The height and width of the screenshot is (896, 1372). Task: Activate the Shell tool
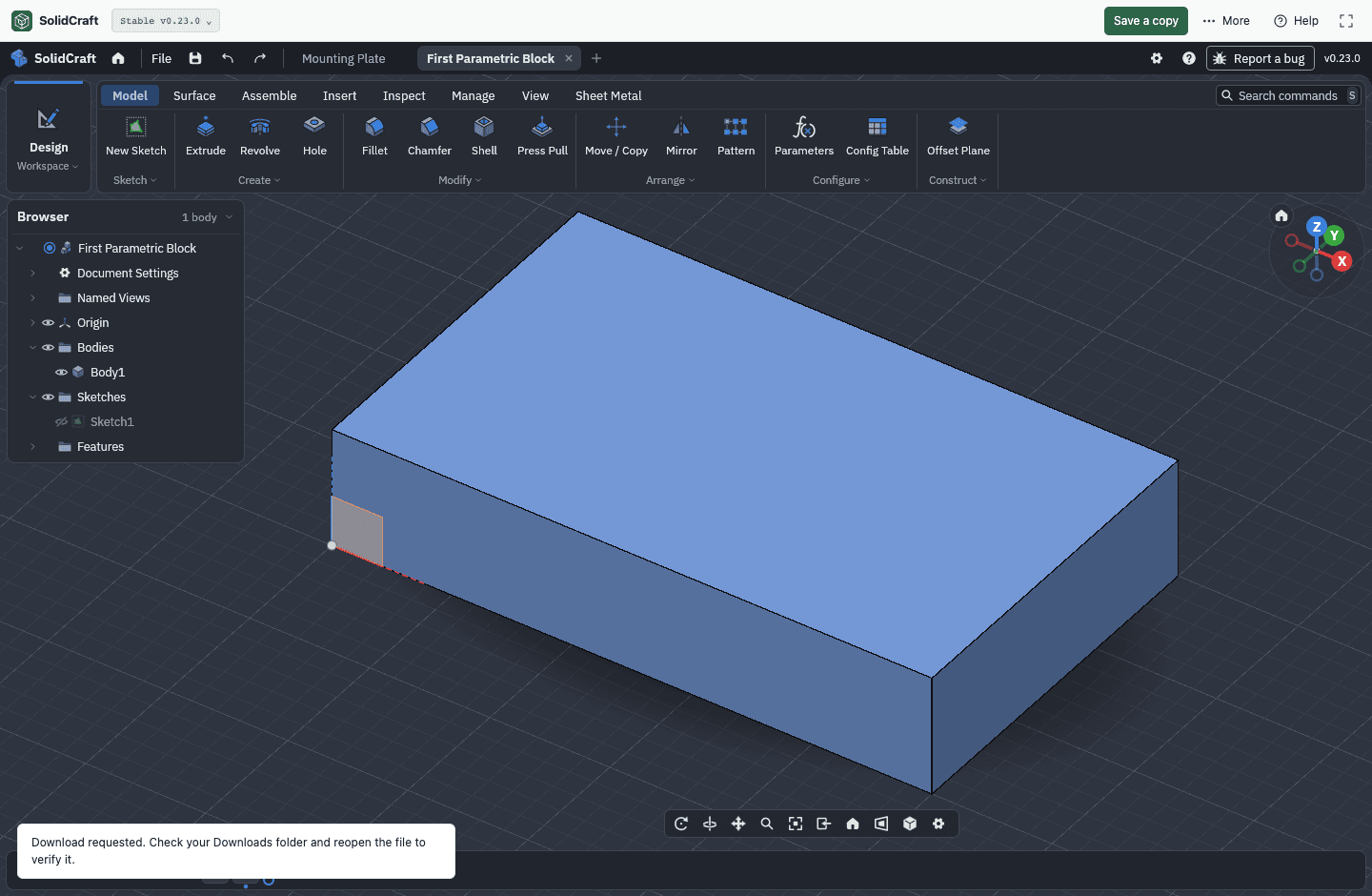click(x=484, y=136)
